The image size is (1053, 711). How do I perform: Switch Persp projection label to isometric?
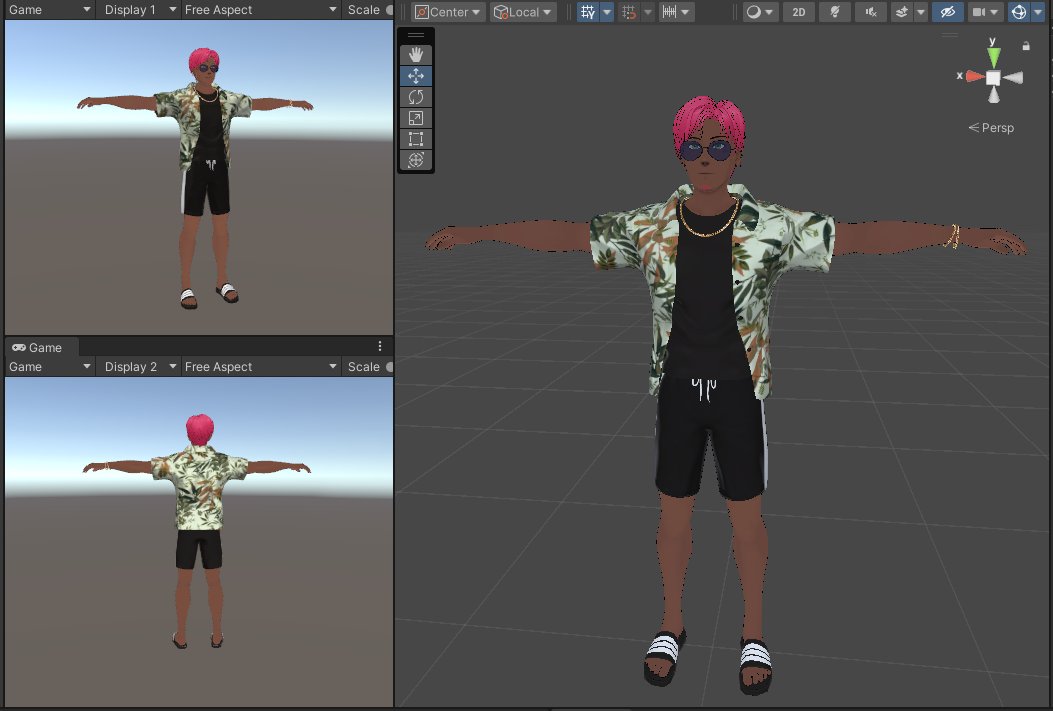click(991, 128)
